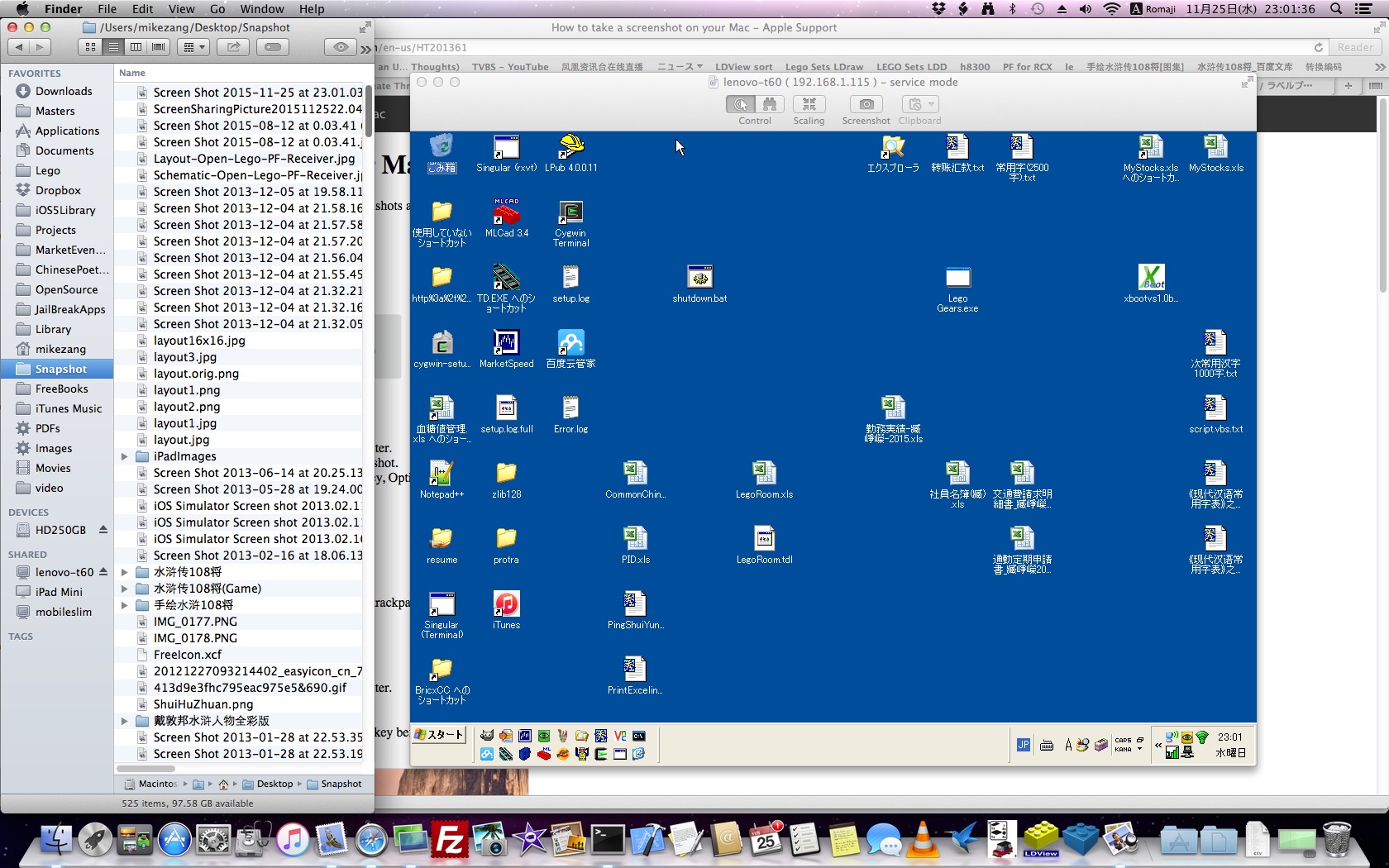Eject the HD250GB device
Image resolution: width=1389 pixels, height=868 pixels.
coord(103,529)
